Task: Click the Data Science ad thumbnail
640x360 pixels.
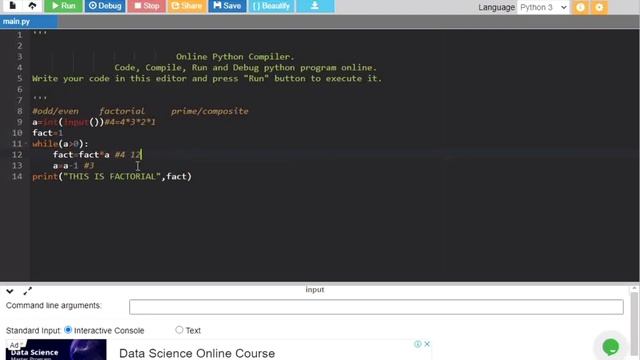Action: click(56, 350)
